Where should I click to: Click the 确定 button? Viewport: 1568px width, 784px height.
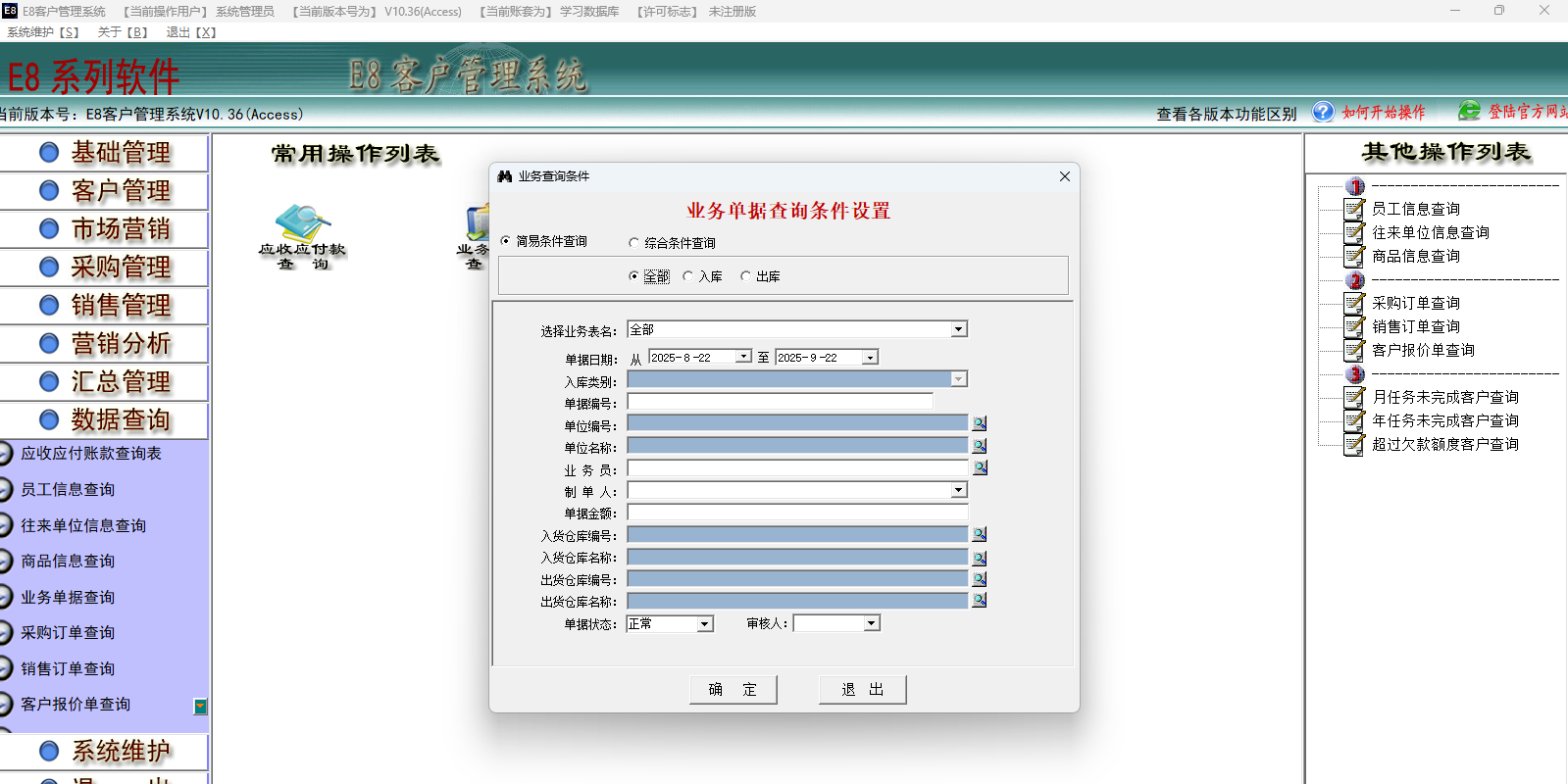pyautogui.click(x=733, y=690)
